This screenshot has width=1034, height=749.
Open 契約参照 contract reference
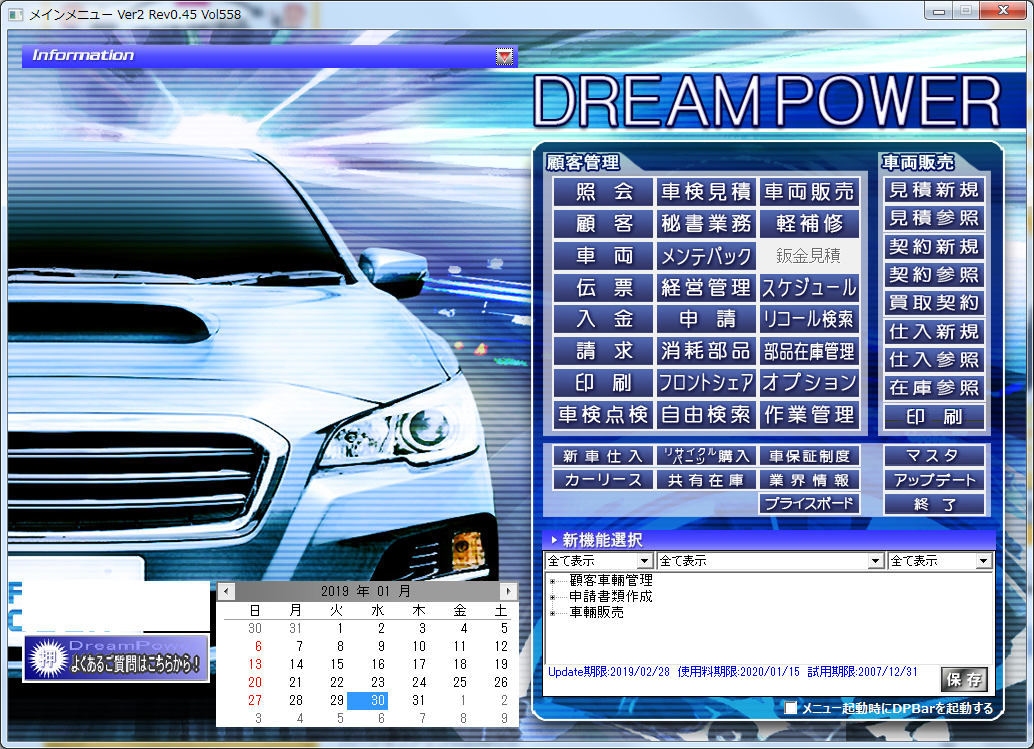[934, 275]
